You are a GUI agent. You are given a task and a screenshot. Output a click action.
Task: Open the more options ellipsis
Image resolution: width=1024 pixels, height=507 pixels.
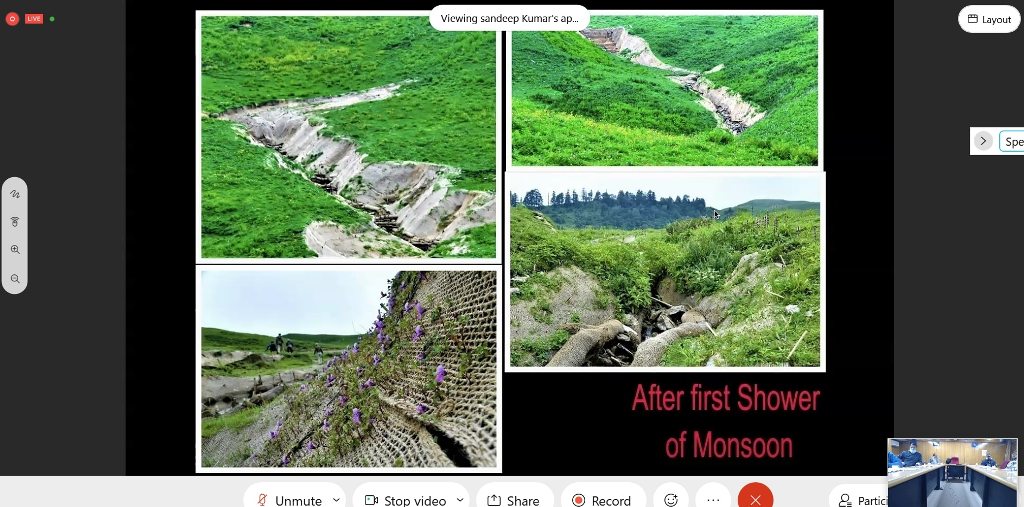713,500
